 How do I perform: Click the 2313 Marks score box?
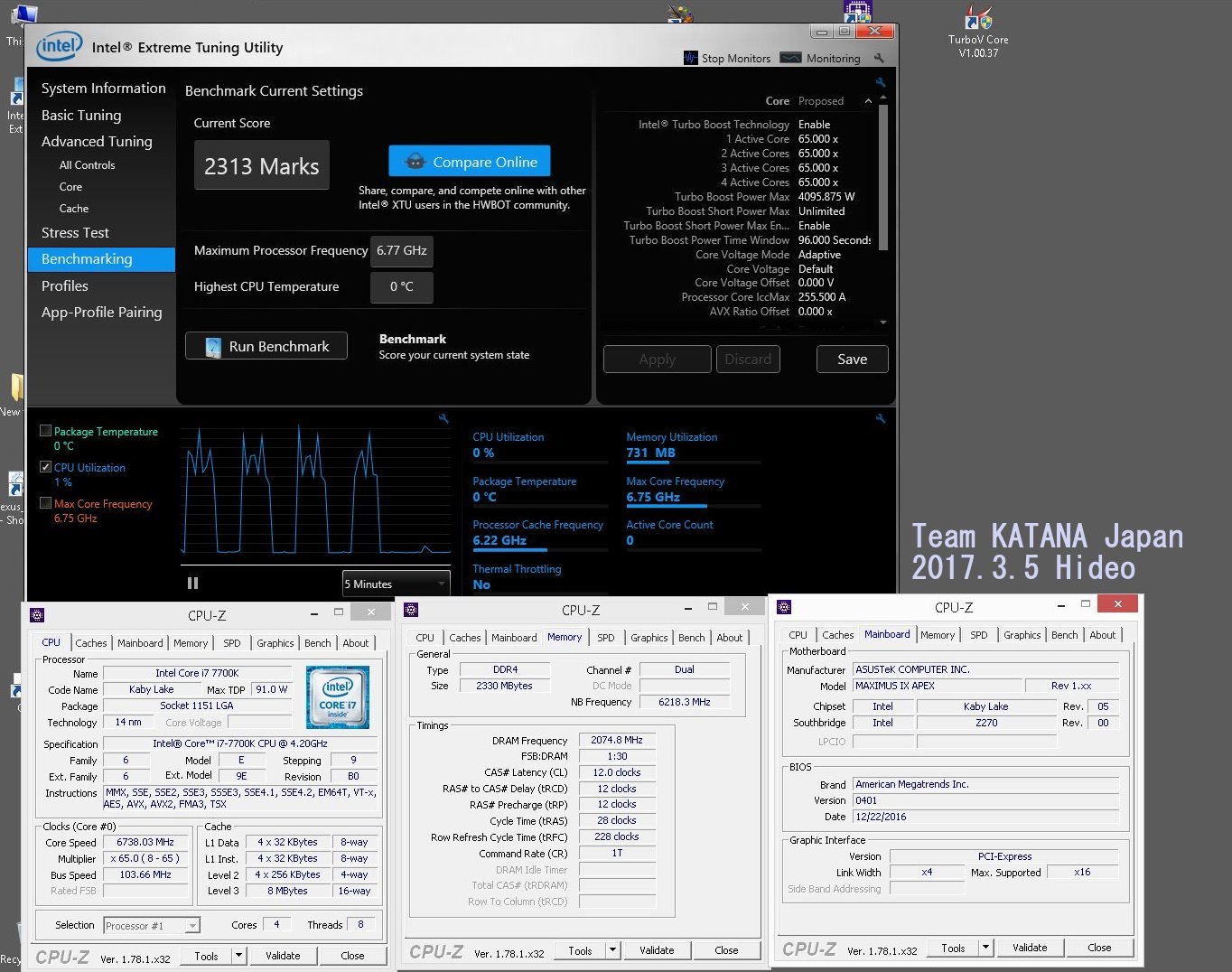click(262, 166)
